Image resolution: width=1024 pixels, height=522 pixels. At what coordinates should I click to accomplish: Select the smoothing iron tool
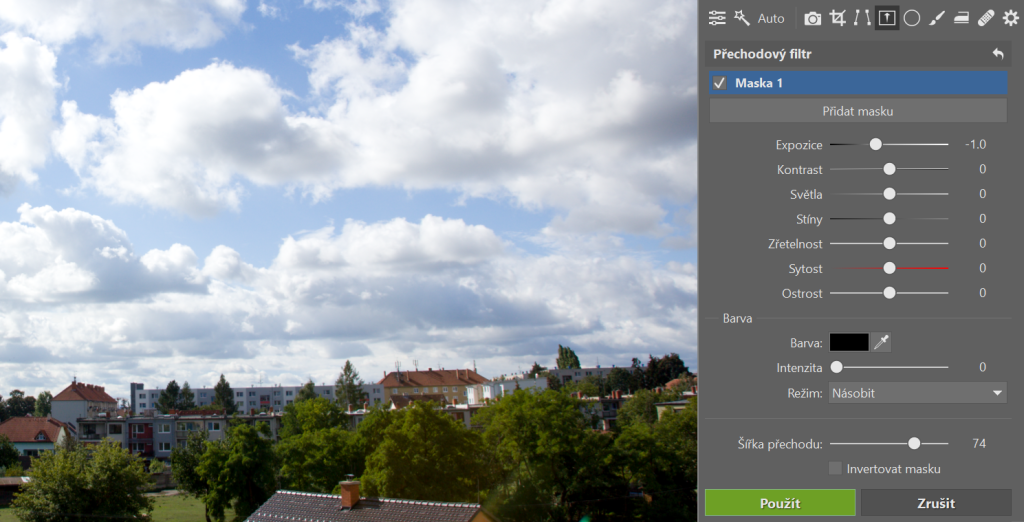click(x=961, y=18)
